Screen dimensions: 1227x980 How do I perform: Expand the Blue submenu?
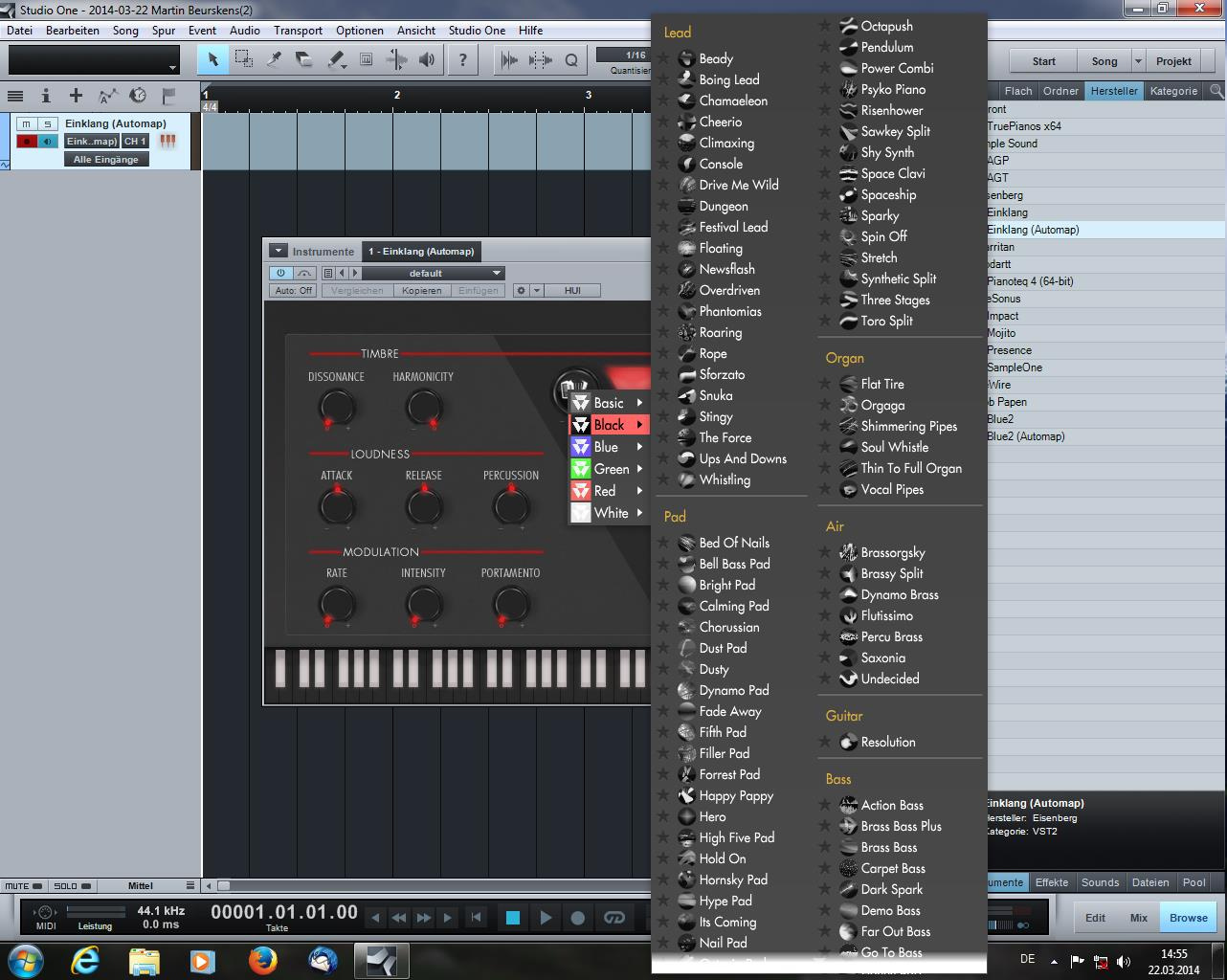[609, 447]
